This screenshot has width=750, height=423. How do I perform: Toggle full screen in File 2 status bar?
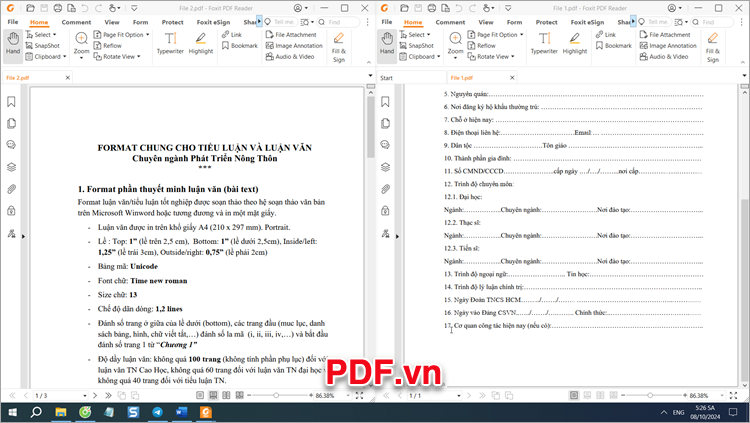[360, 395]
